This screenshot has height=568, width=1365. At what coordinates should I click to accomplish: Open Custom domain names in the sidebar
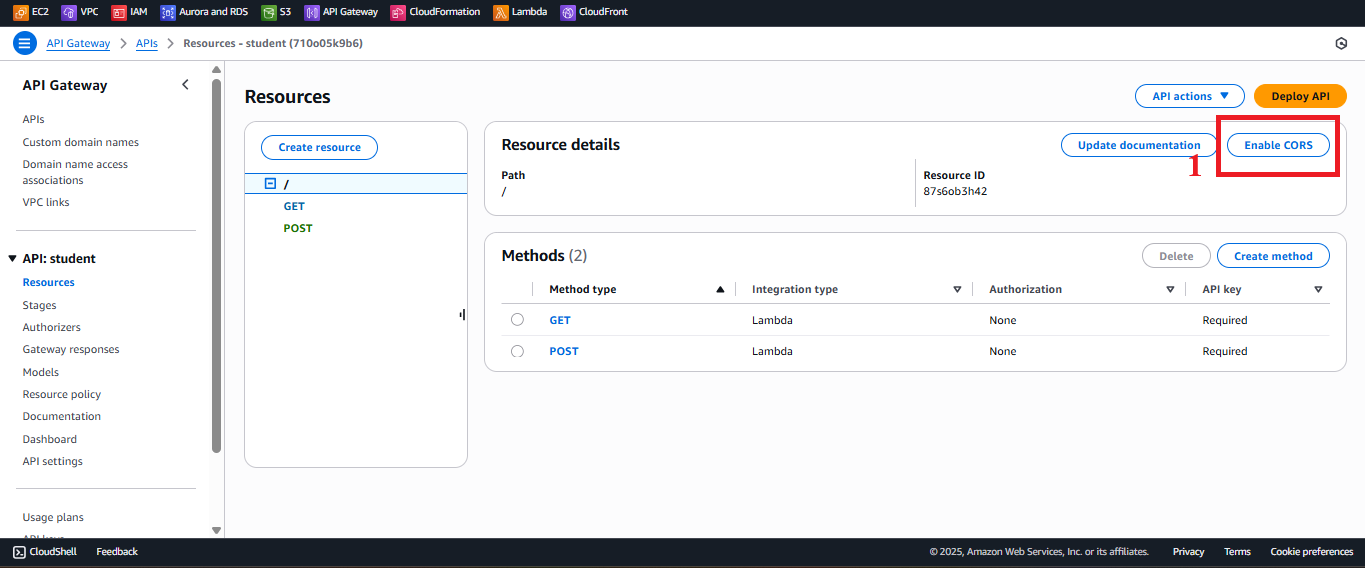coord(81,142)
